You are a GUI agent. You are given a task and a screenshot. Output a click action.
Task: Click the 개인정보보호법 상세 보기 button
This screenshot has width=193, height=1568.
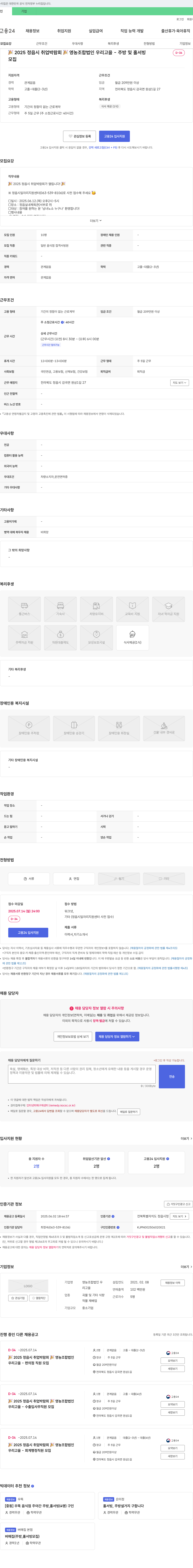tap(73, 1037)
